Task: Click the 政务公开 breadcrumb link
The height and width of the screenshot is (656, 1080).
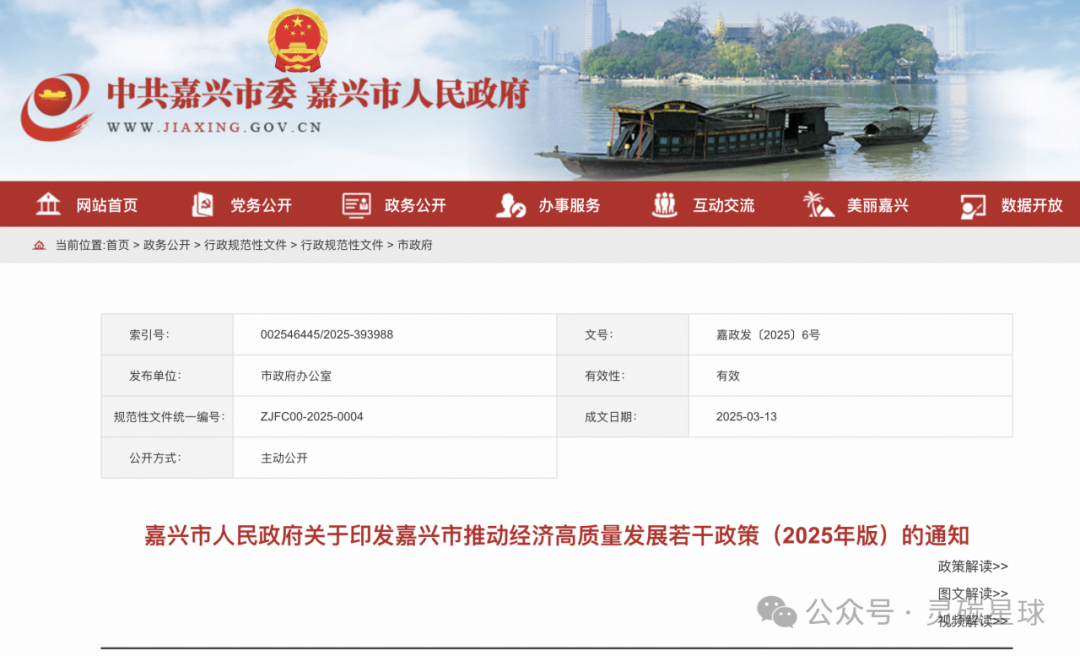Action: point(167,245)
